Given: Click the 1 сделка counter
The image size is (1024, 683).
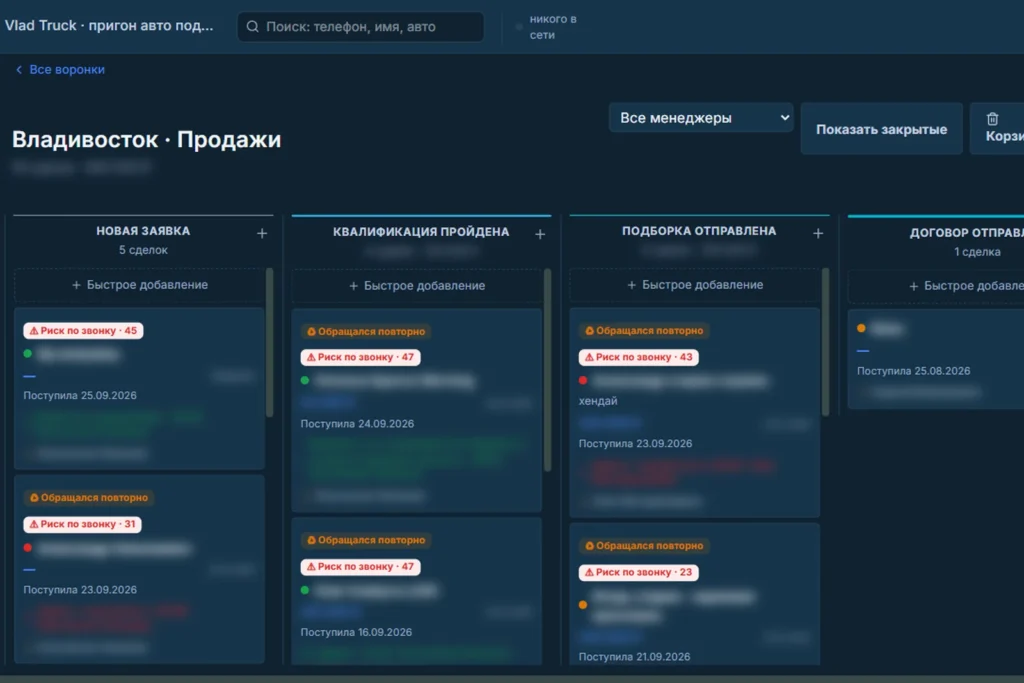Looking at the screenshot, I should click(x=977, y=252).
